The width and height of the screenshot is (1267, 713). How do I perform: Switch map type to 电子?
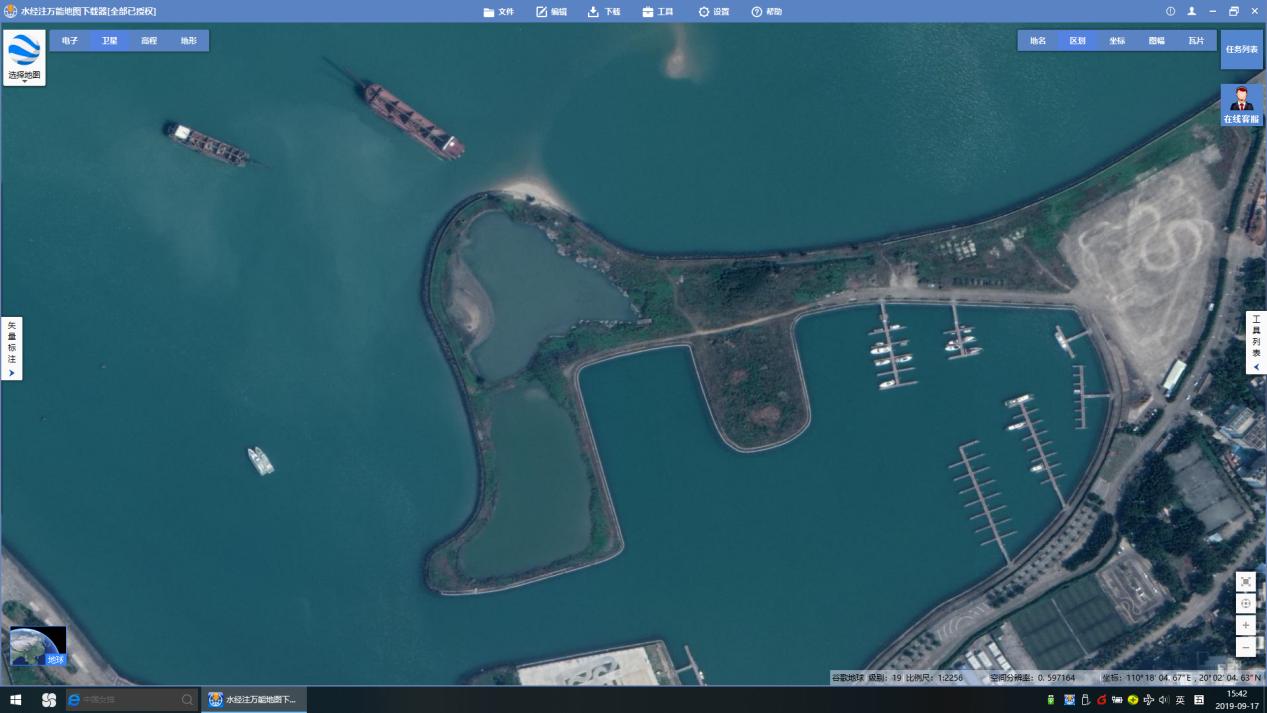69,41
